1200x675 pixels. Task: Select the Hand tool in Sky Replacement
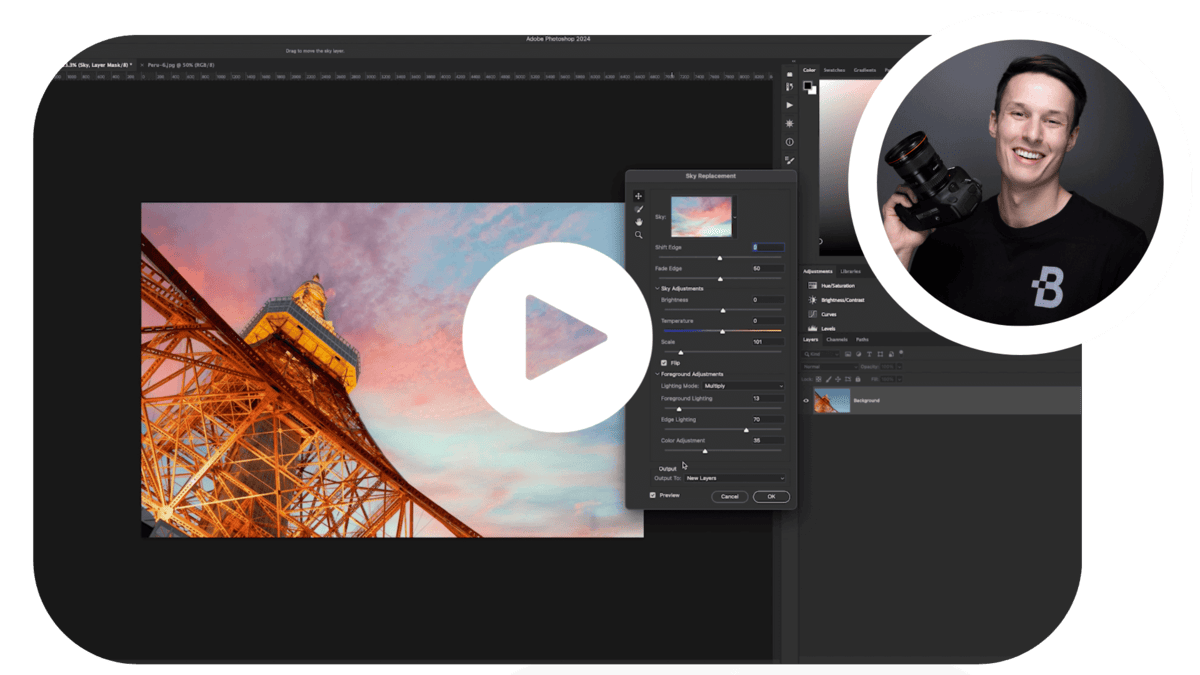click(639, 222)
